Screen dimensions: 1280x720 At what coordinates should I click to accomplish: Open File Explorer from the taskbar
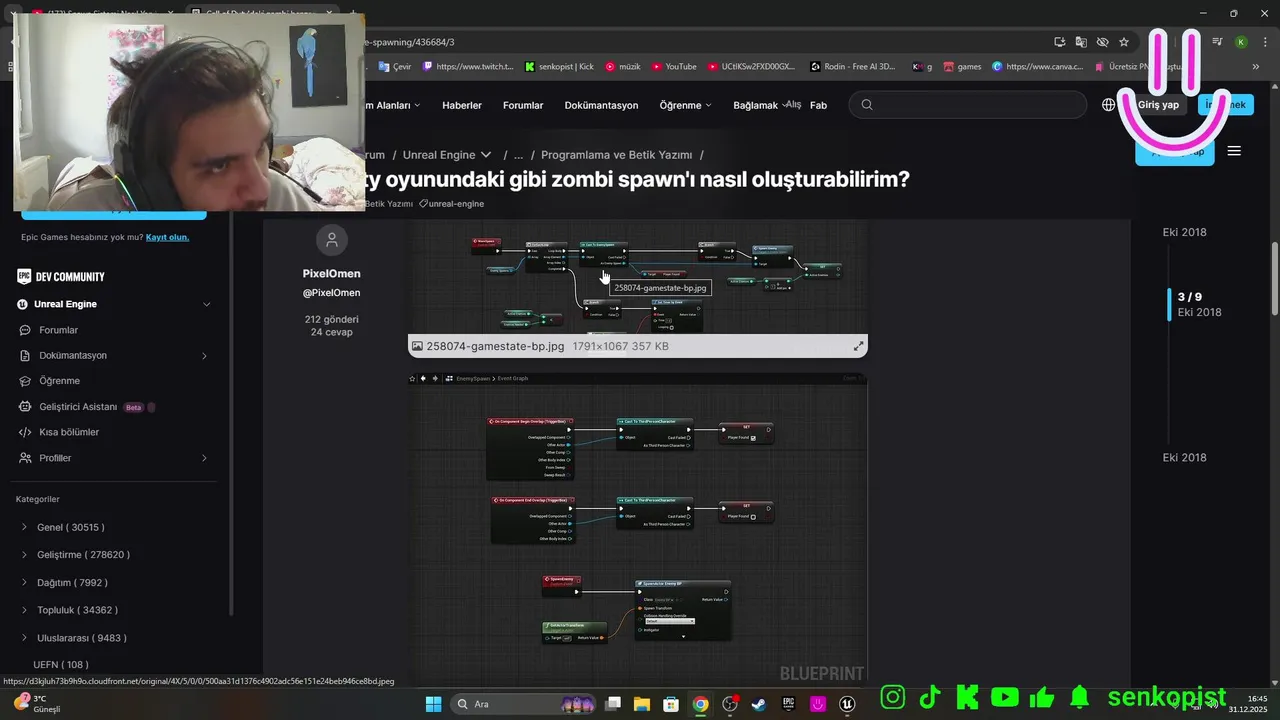click(x=642, y=704)
